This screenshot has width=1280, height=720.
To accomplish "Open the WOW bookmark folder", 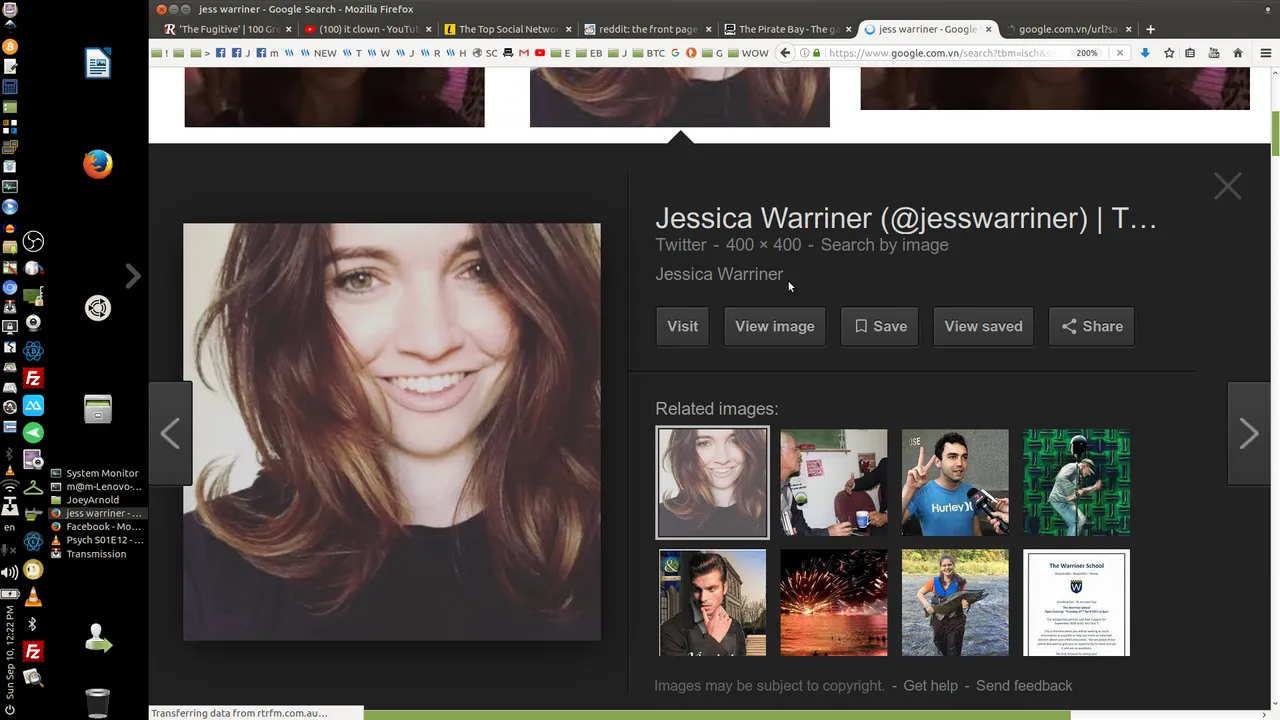I will tap(749, 53).
